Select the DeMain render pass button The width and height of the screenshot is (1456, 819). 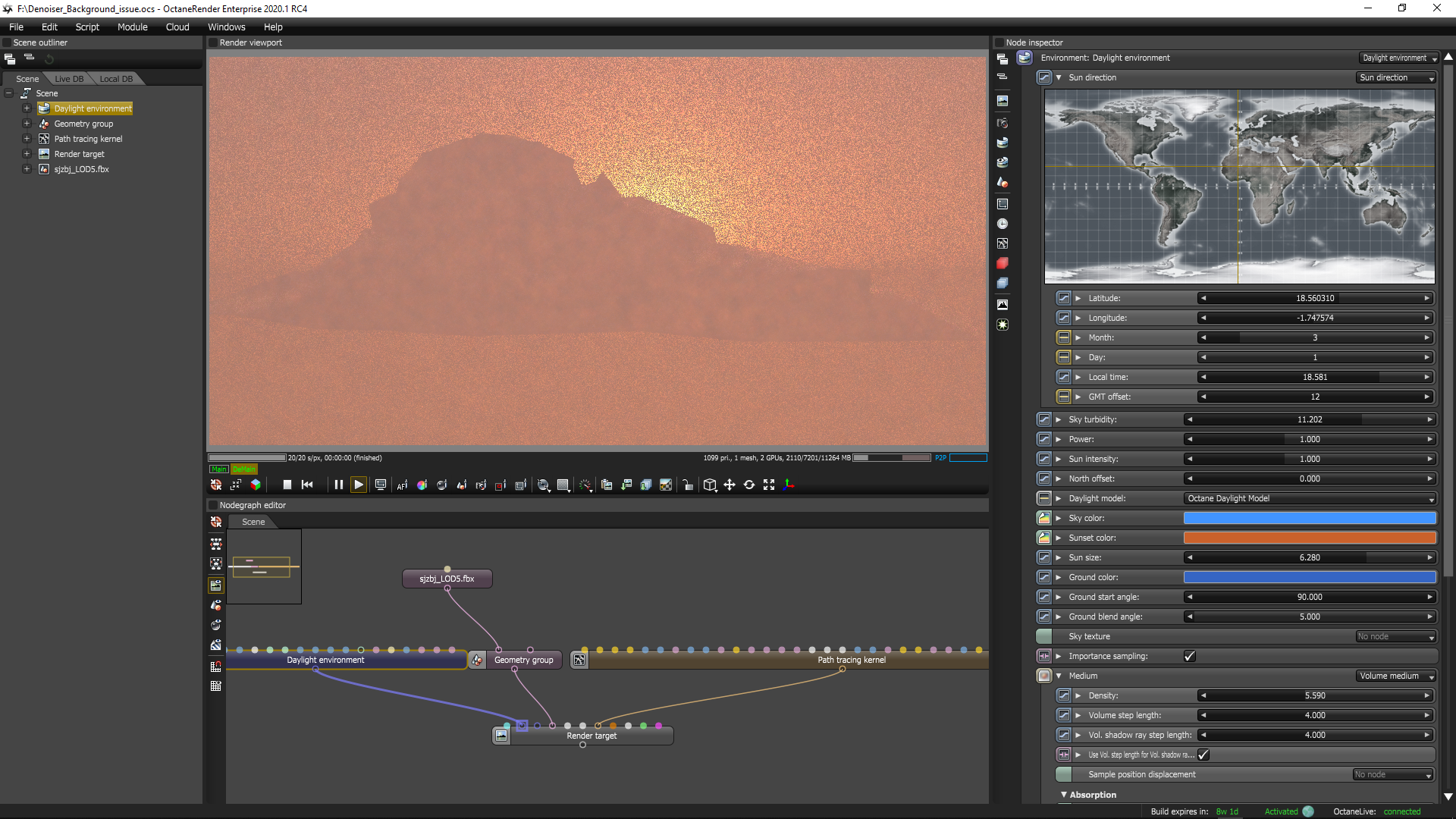[x=243, y=469]
